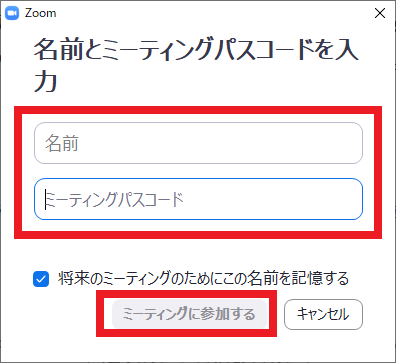
Task: Click the empty title bar area beside Zoom
Action: pos(213,13)
